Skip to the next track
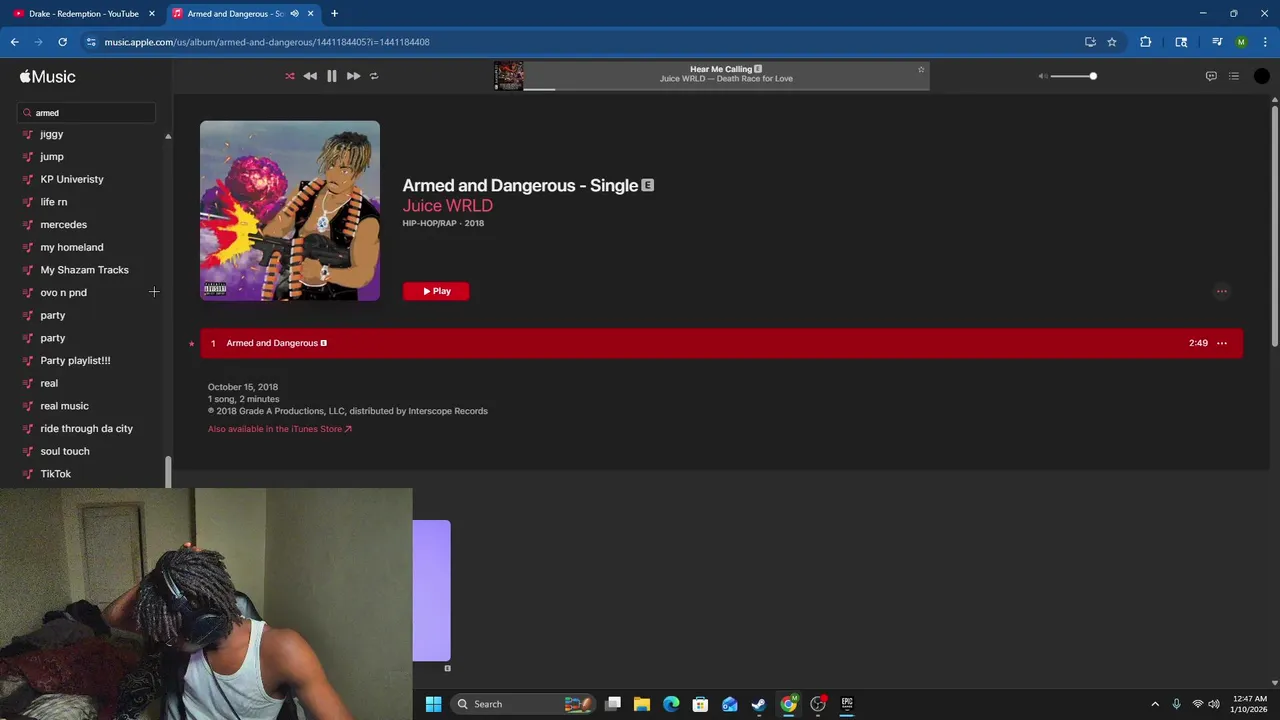Screen dimensions: 1280x720 click(353, 76)
